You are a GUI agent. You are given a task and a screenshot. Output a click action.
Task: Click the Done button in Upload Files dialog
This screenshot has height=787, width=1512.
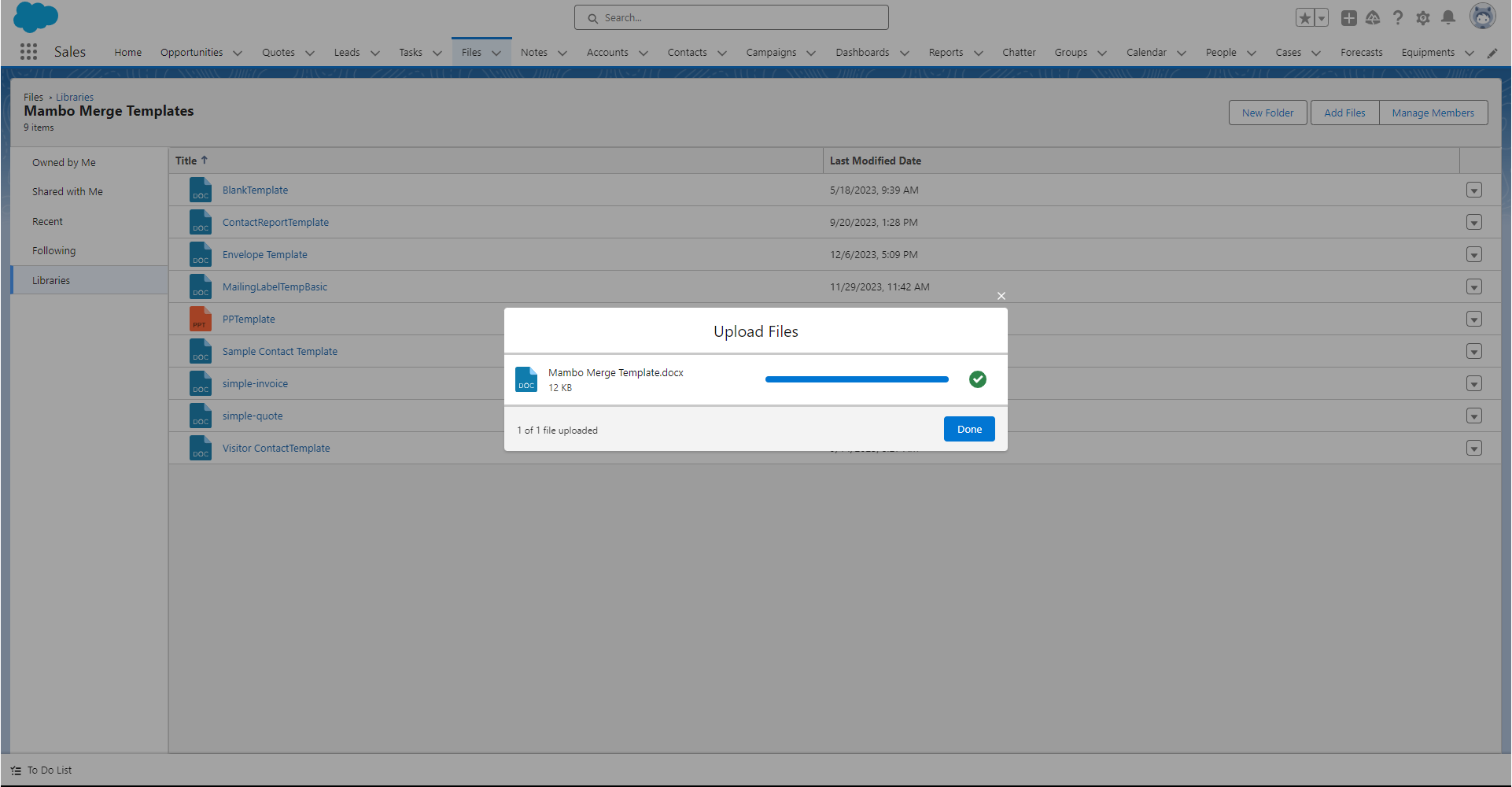pos(968,429)
